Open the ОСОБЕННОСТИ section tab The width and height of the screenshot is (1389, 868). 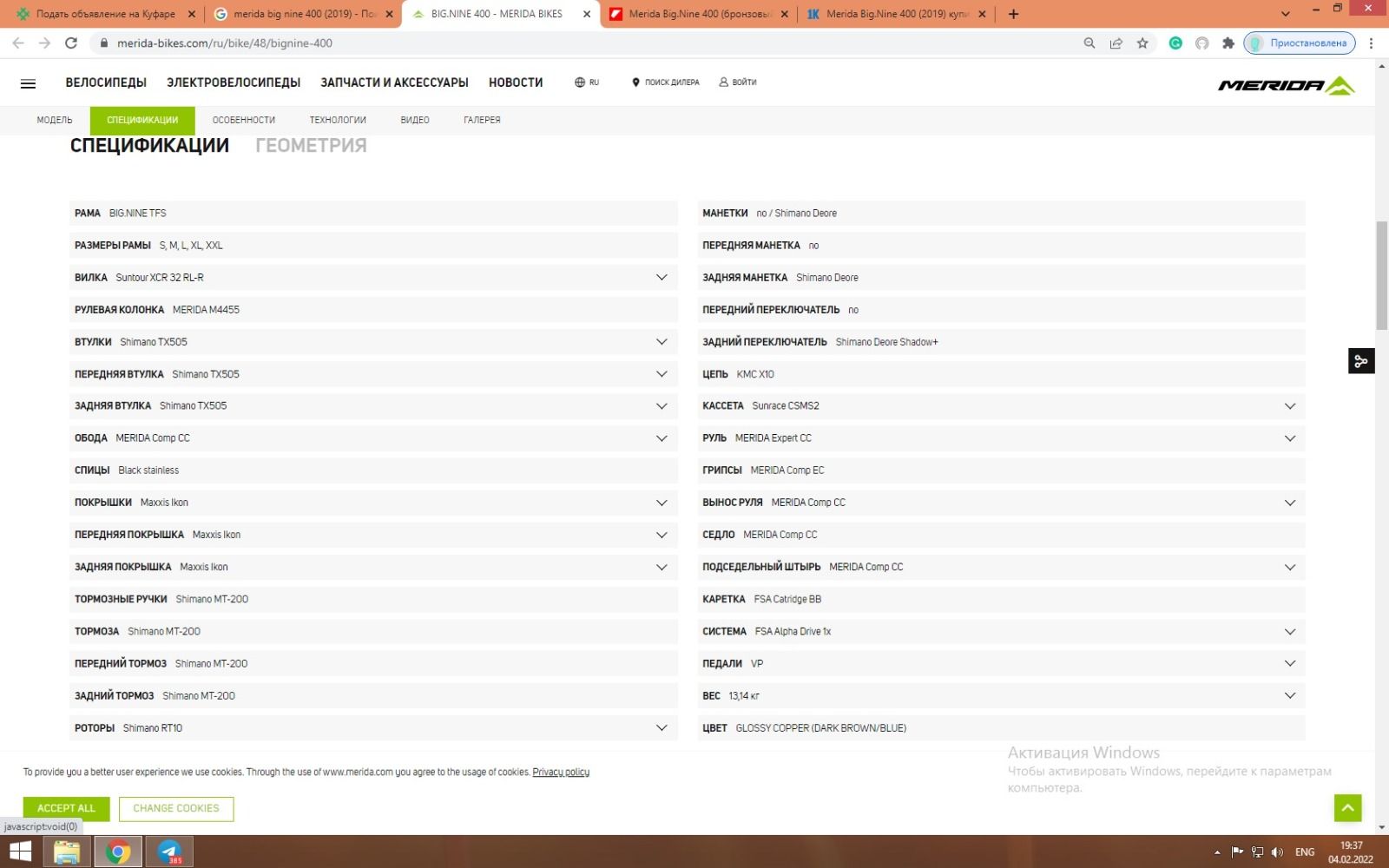coord(244,121)
